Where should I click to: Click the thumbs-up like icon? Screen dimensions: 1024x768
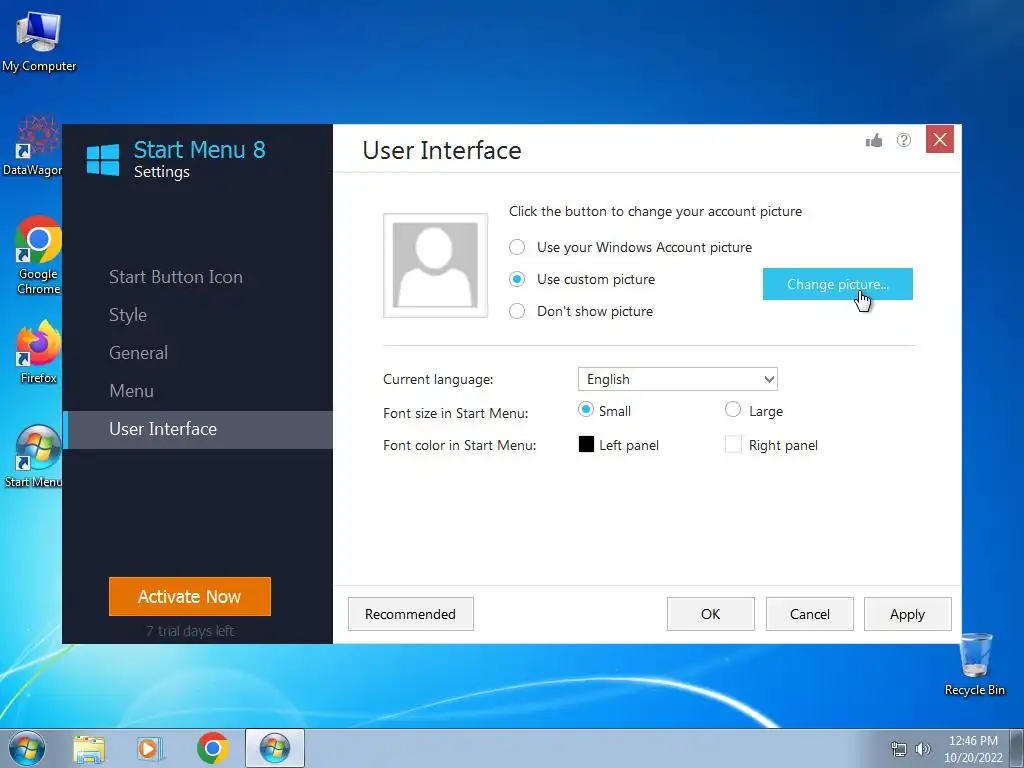pos(874,140)
